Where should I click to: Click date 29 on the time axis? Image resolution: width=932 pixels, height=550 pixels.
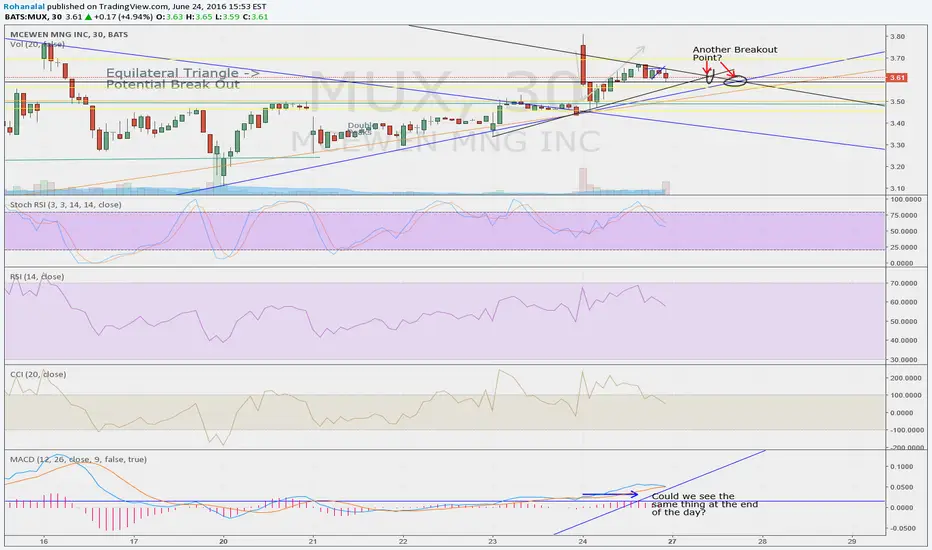pyautogui.click(x=852, y=541)
